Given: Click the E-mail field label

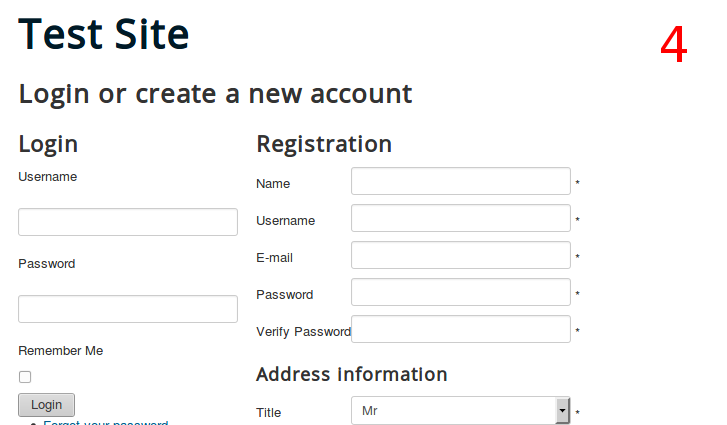Looking at the screenshot, I should (x=275, y=258).
